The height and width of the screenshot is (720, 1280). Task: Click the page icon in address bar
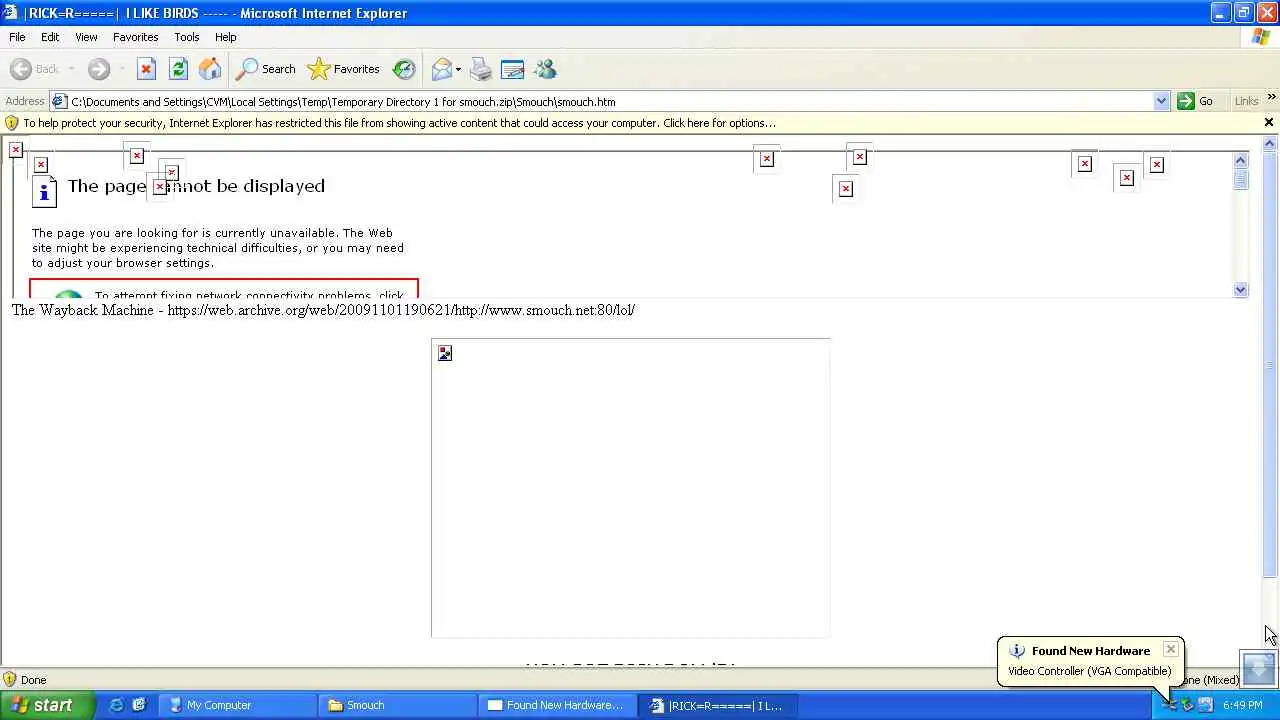59,101
